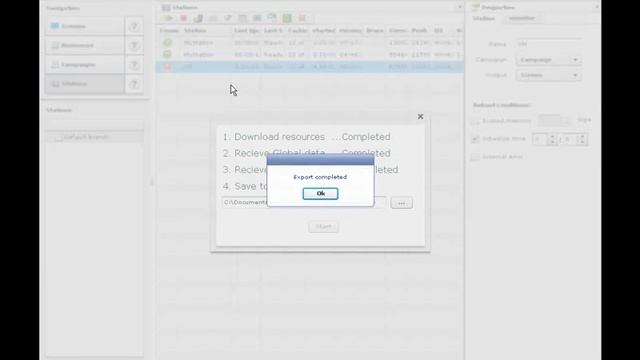
Task: Click green status icon of second station row
Action: coord(167,54)
